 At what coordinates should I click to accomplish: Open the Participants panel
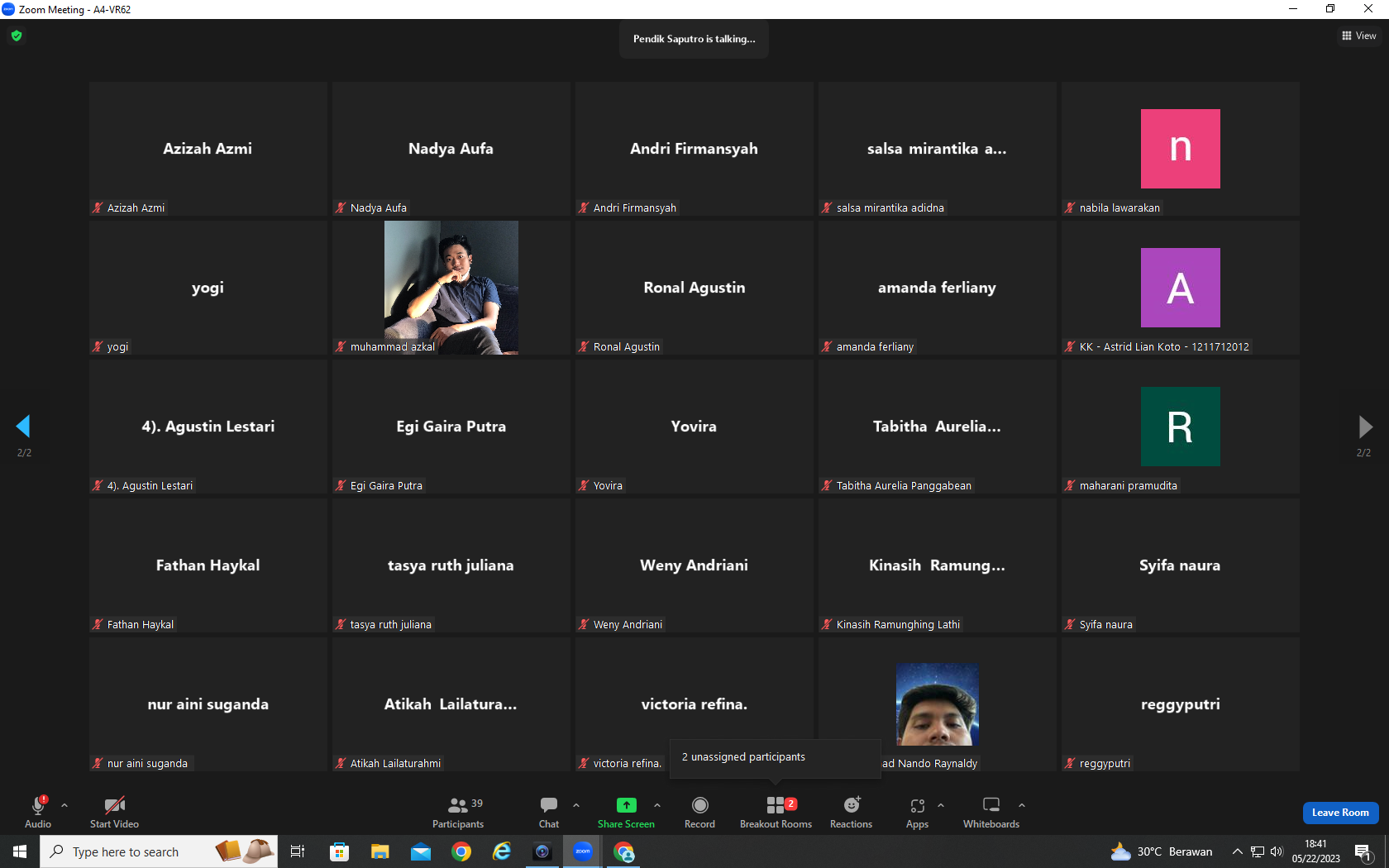tap(458, 812)
